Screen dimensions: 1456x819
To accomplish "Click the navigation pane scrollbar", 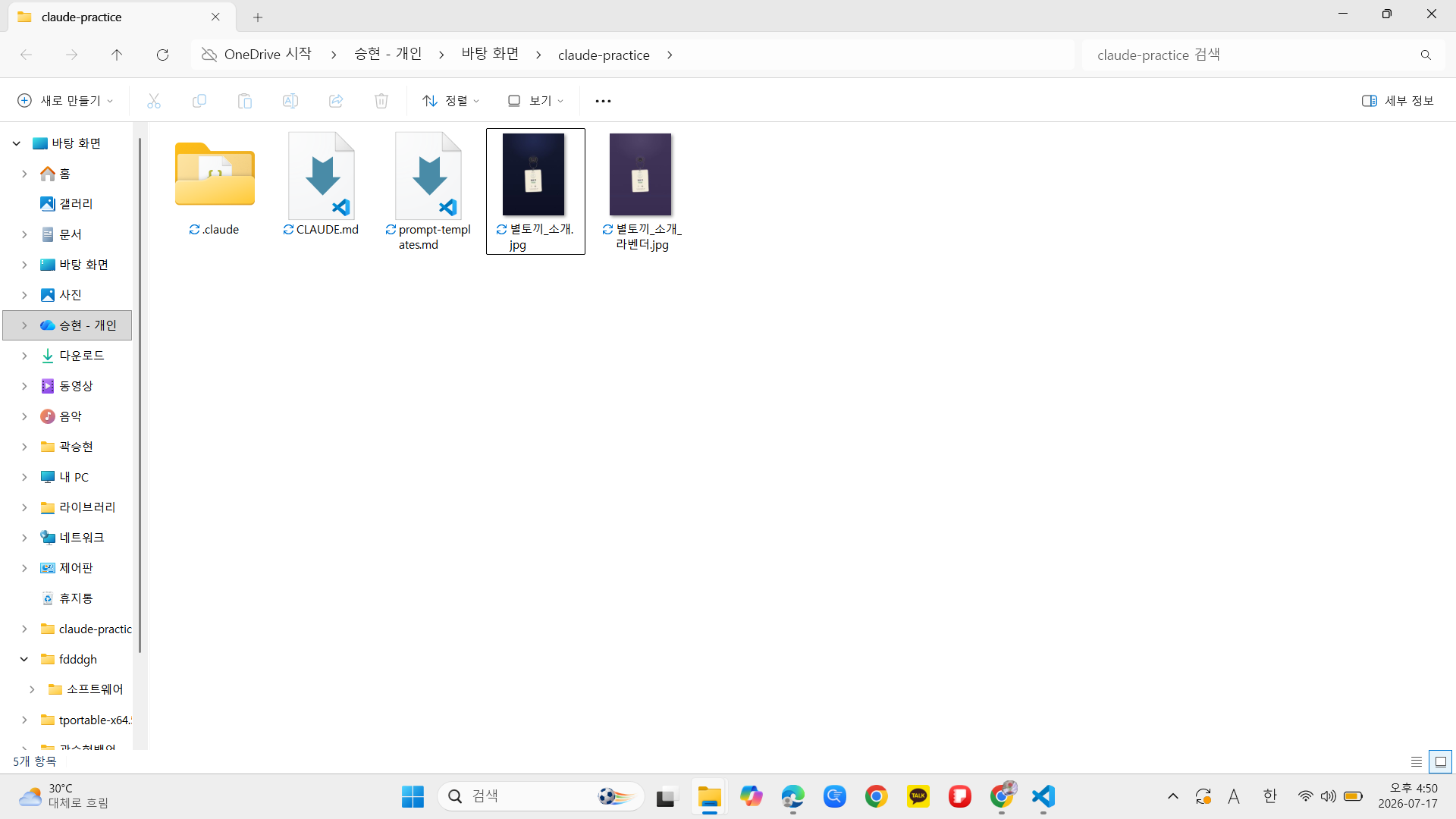I will pos(140,394).
